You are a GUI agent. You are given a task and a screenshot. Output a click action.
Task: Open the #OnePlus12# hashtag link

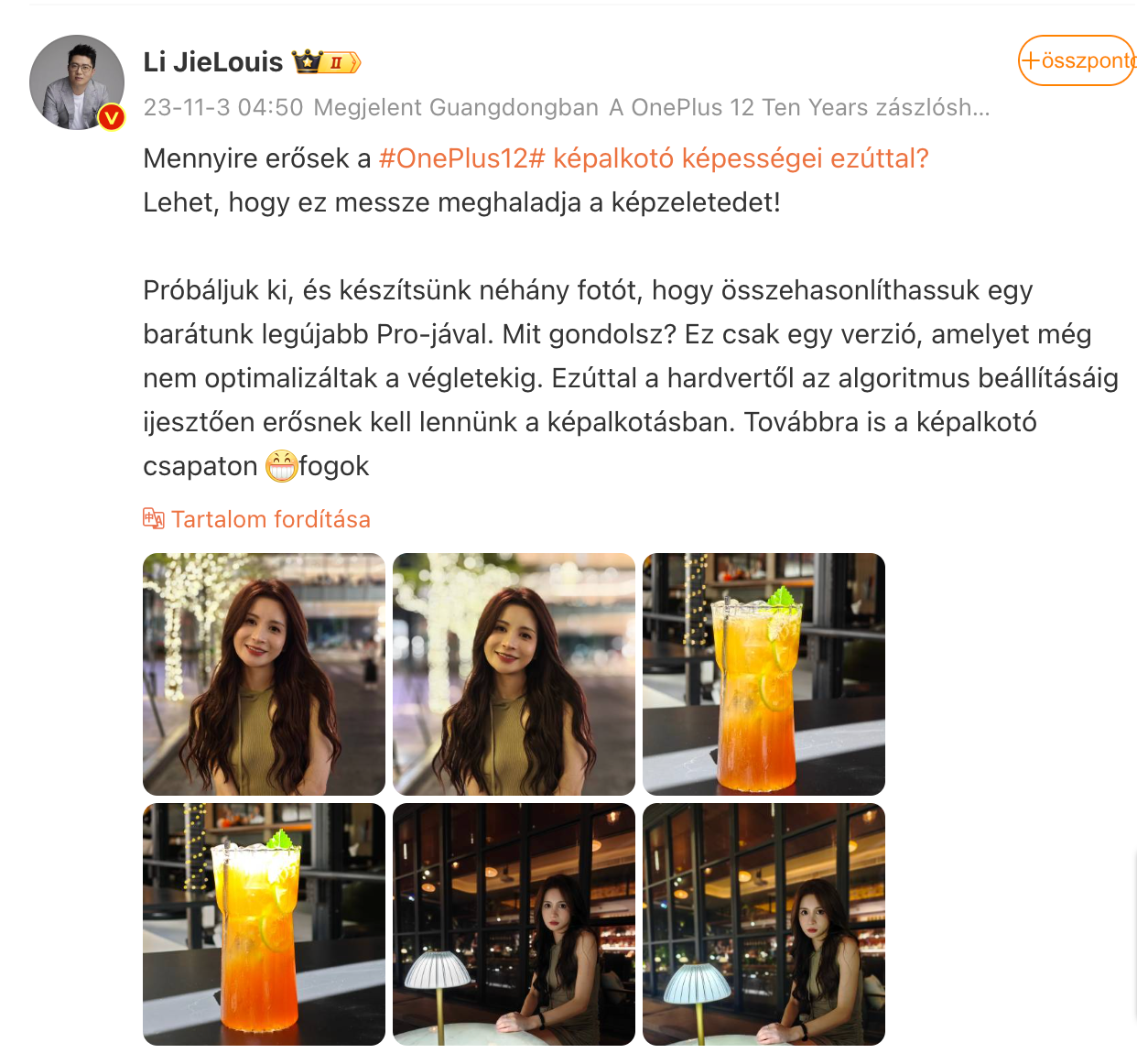[x=461, y=158]
